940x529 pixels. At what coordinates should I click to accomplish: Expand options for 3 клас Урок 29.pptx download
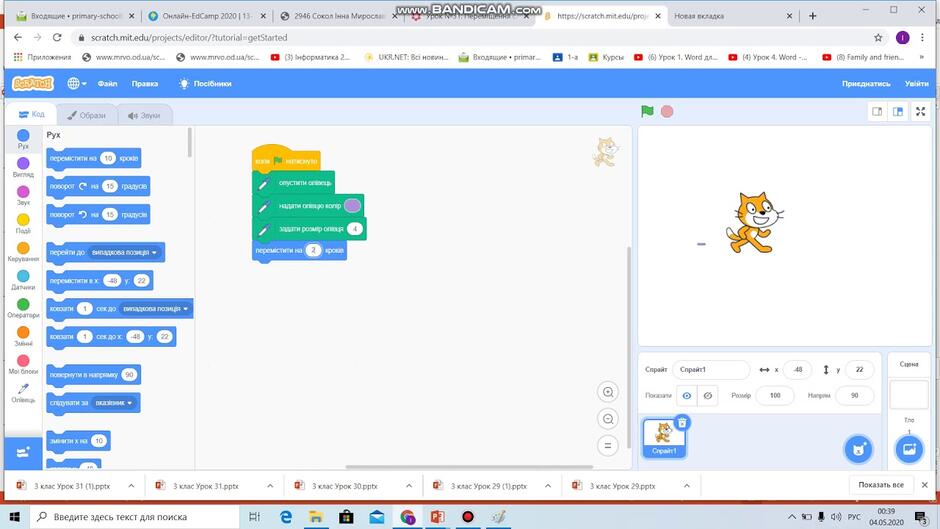coord(686,486)
